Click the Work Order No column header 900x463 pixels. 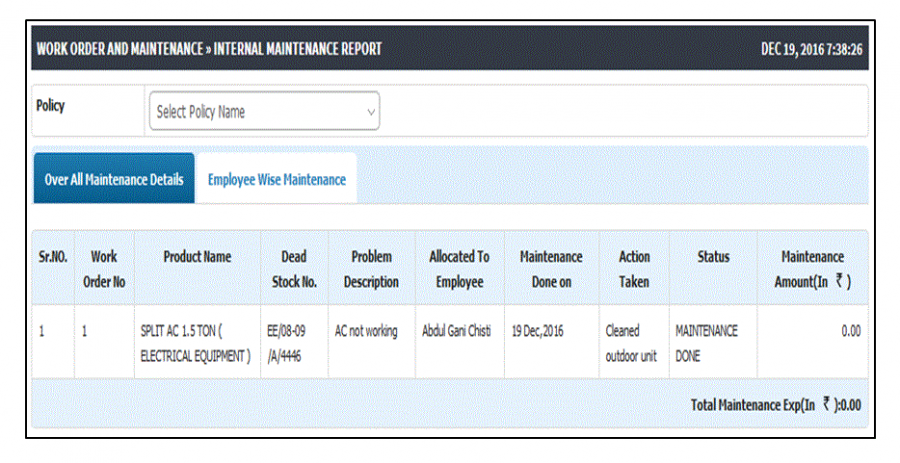click(x=104, y=269)
